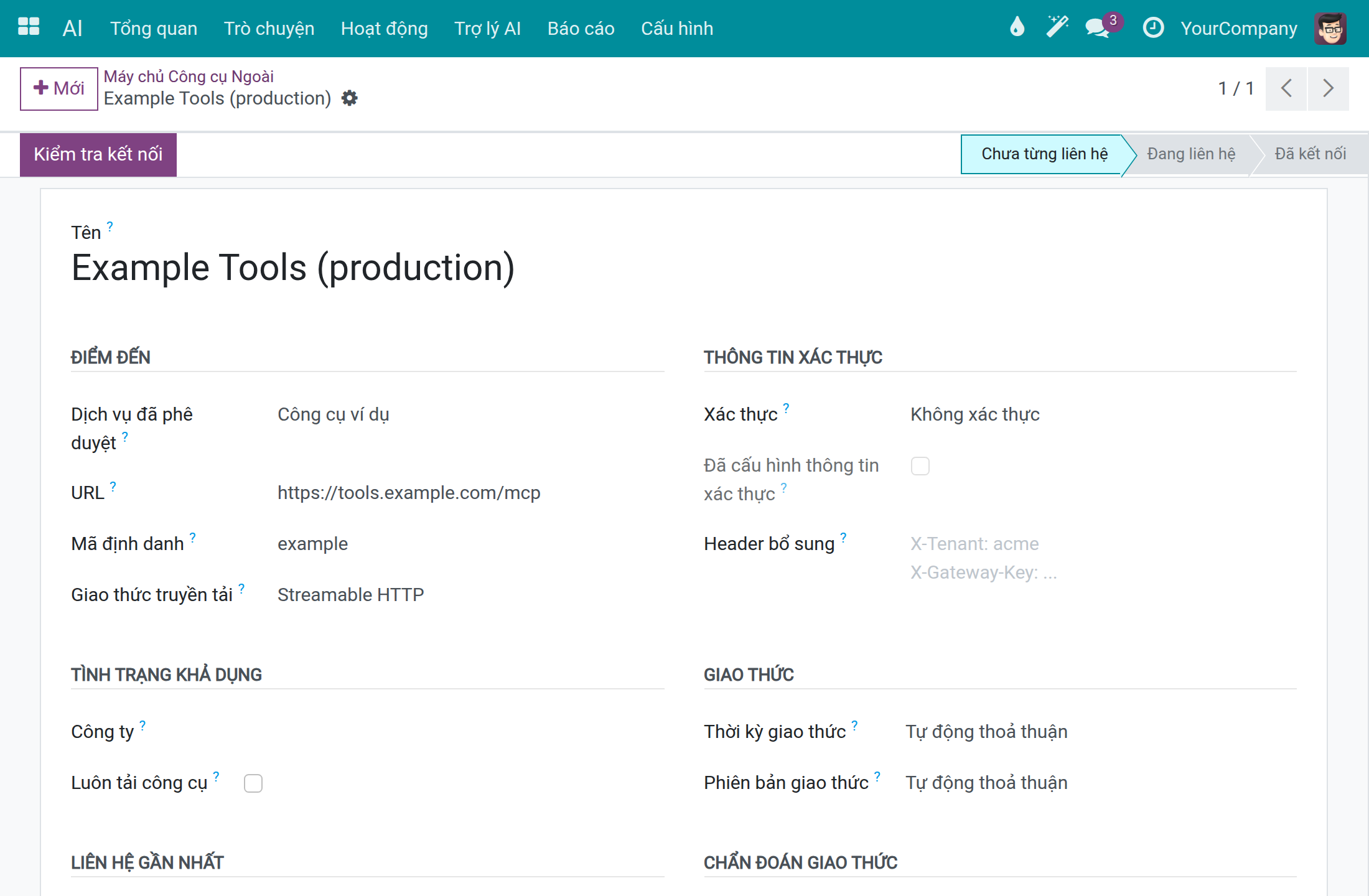Go to next record arrow
This screenshot has height=896, width=1369.
(x=1329, y=88)
